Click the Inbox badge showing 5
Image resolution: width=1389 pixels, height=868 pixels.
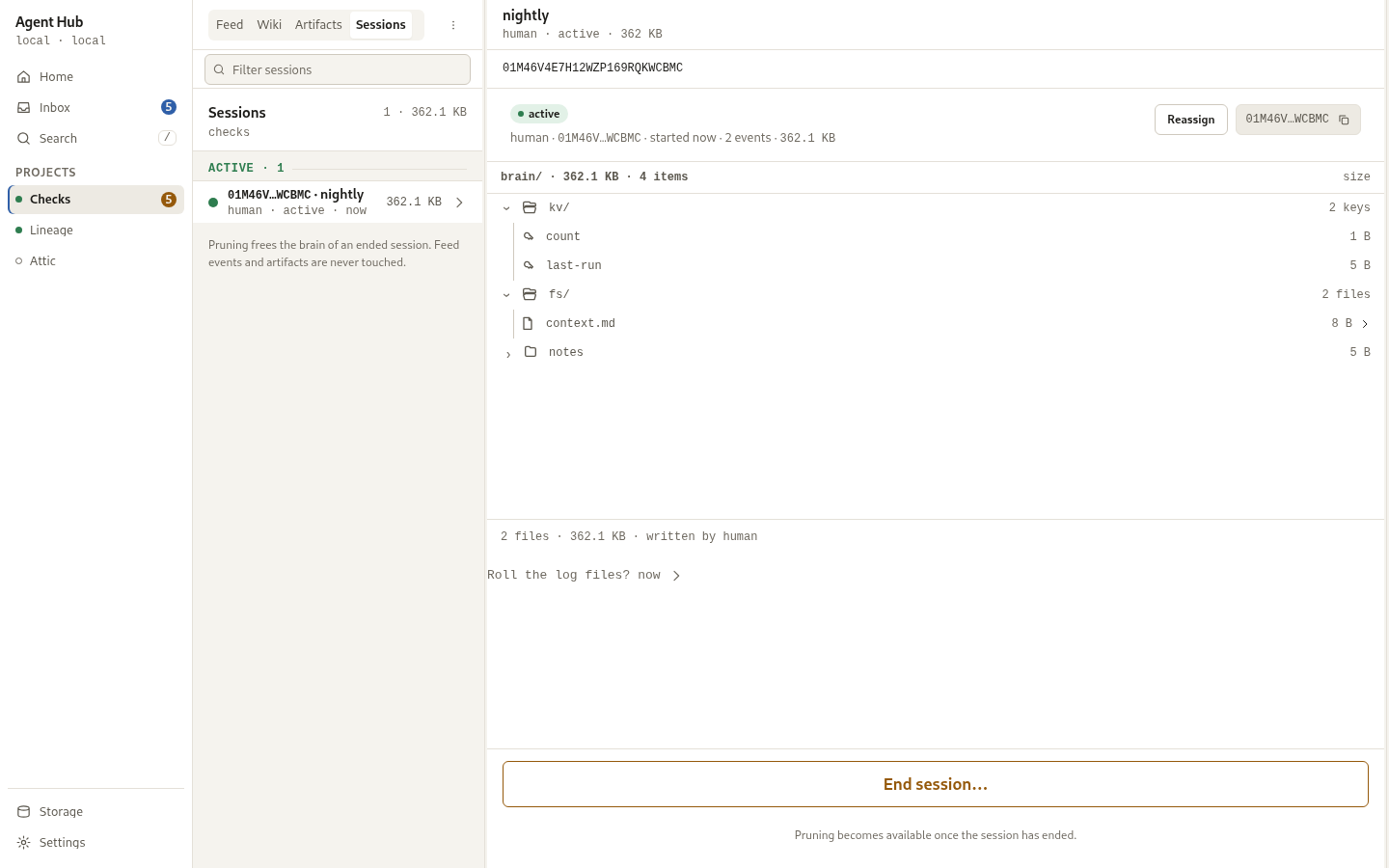pyautogui.click(x=169, y=107)
